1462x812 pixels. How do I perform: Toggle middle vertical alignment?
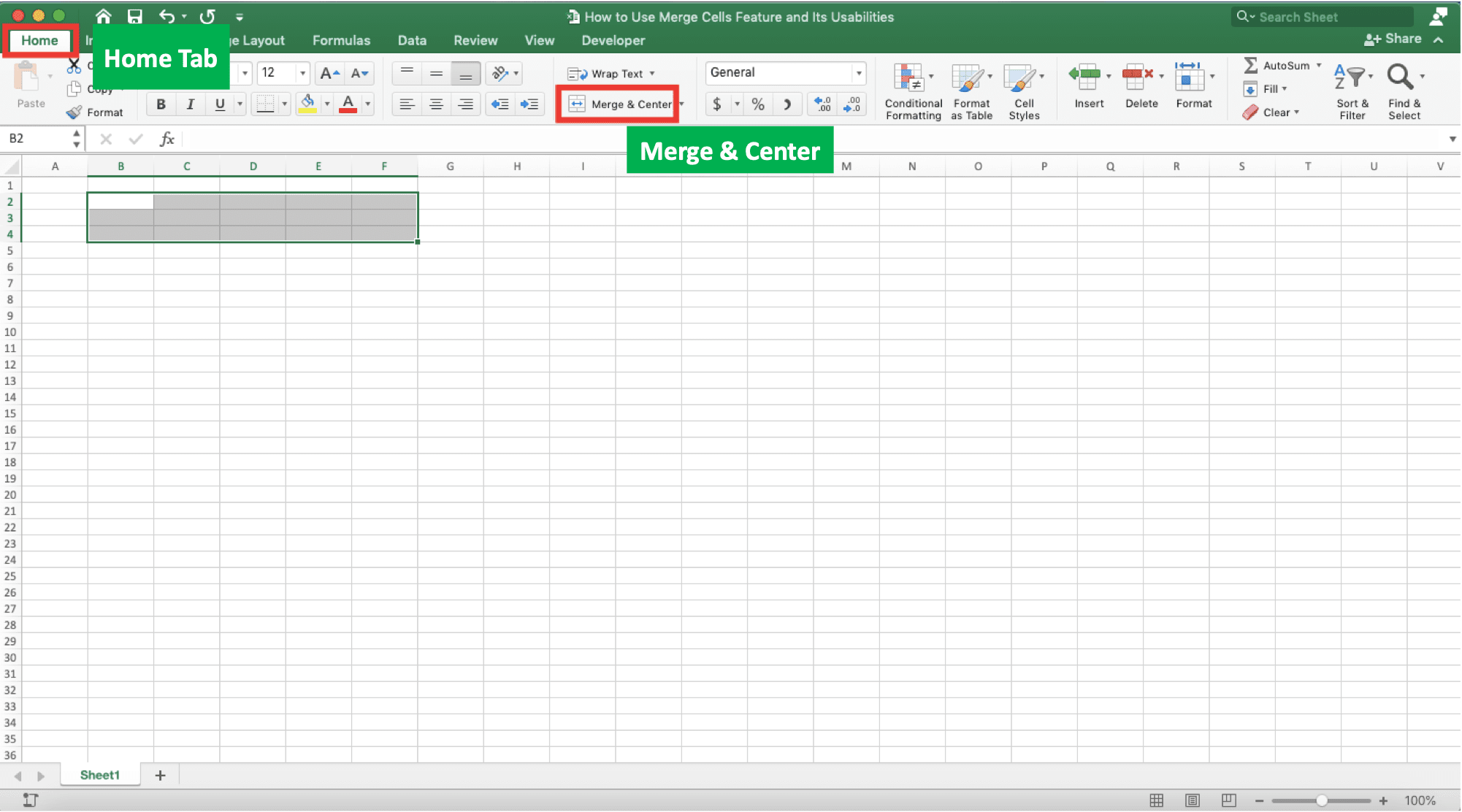click(x=436, y=73)
